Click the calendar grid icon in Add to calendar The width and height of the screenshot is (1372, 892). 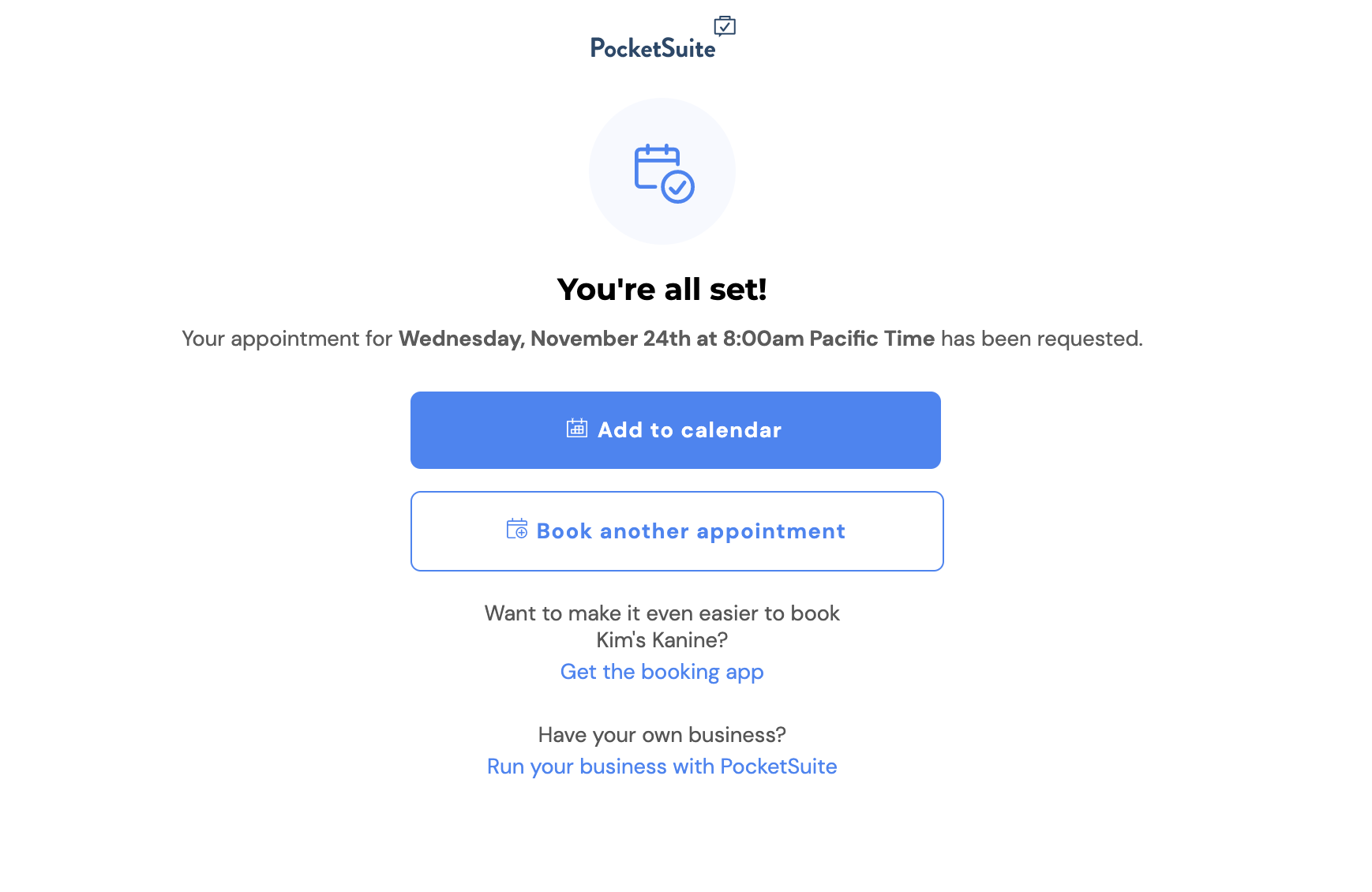pos(577,428)
